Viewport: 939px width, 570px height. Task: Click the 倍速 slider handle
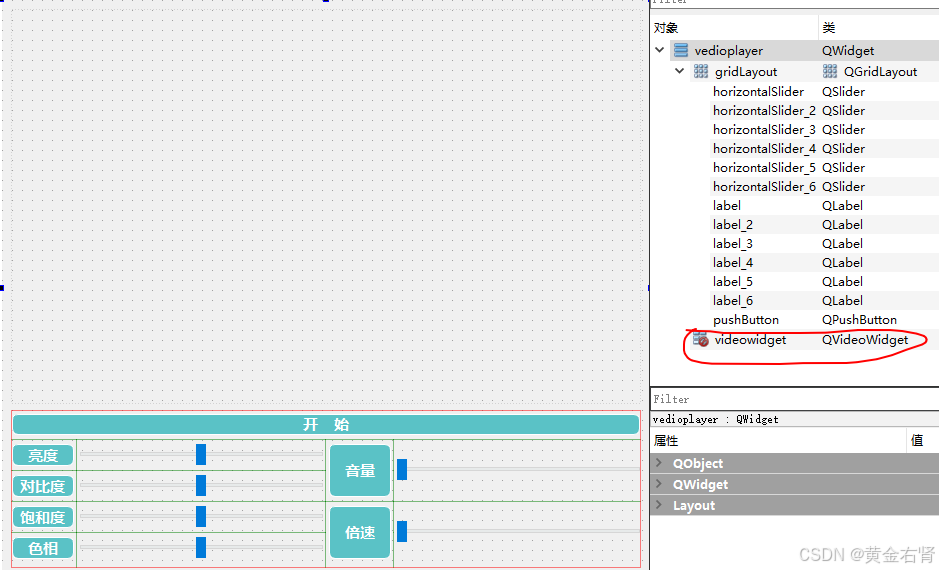coord(402,531)
